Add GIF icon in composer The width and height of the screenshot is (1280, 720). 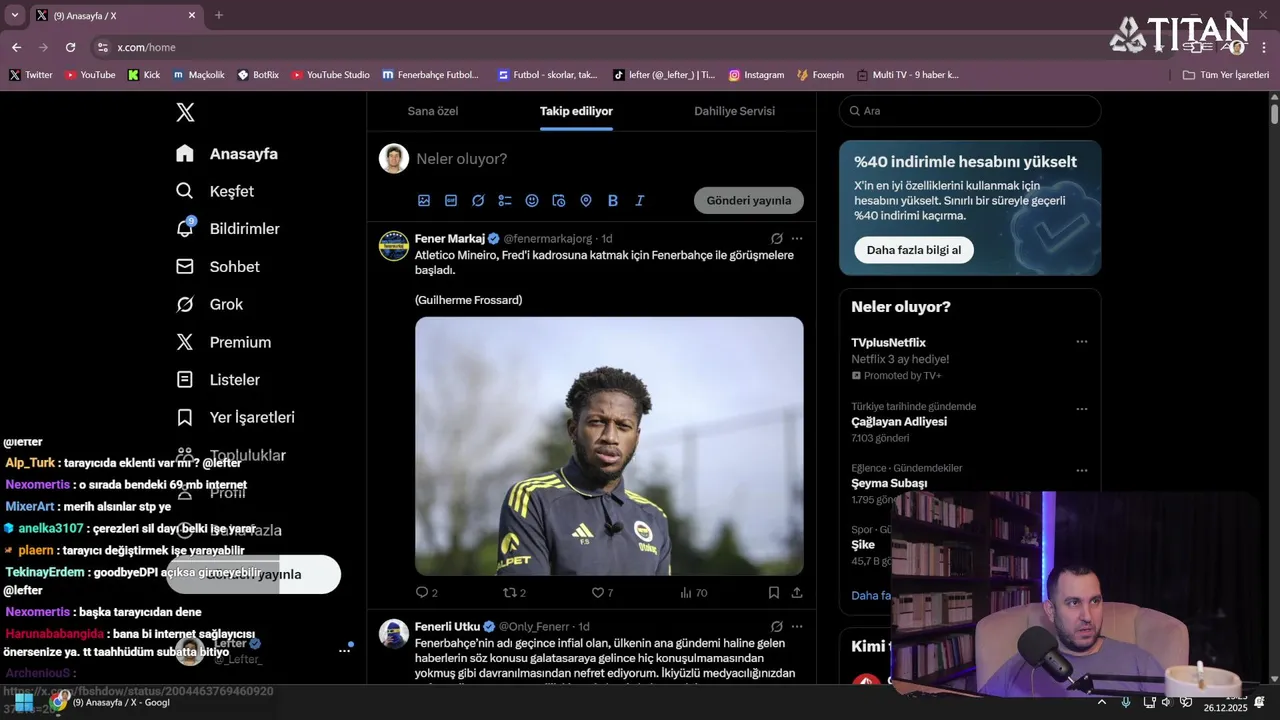451,201
